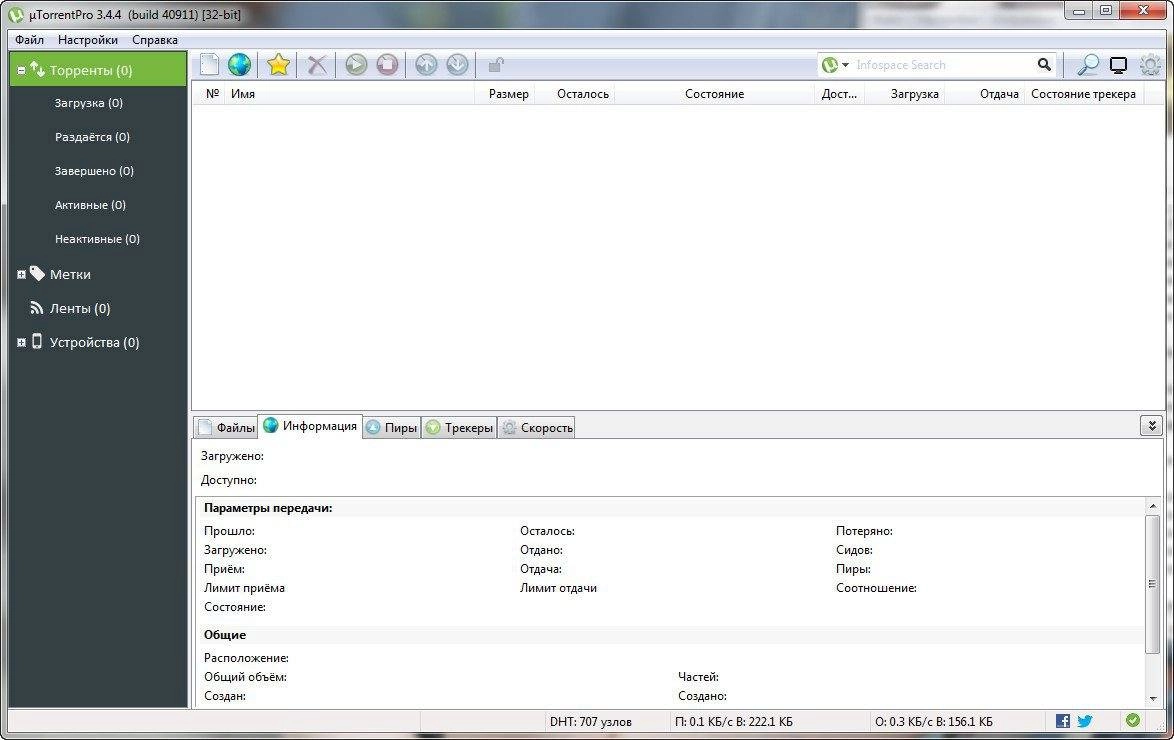Sort by the № column header

point(212,94)
